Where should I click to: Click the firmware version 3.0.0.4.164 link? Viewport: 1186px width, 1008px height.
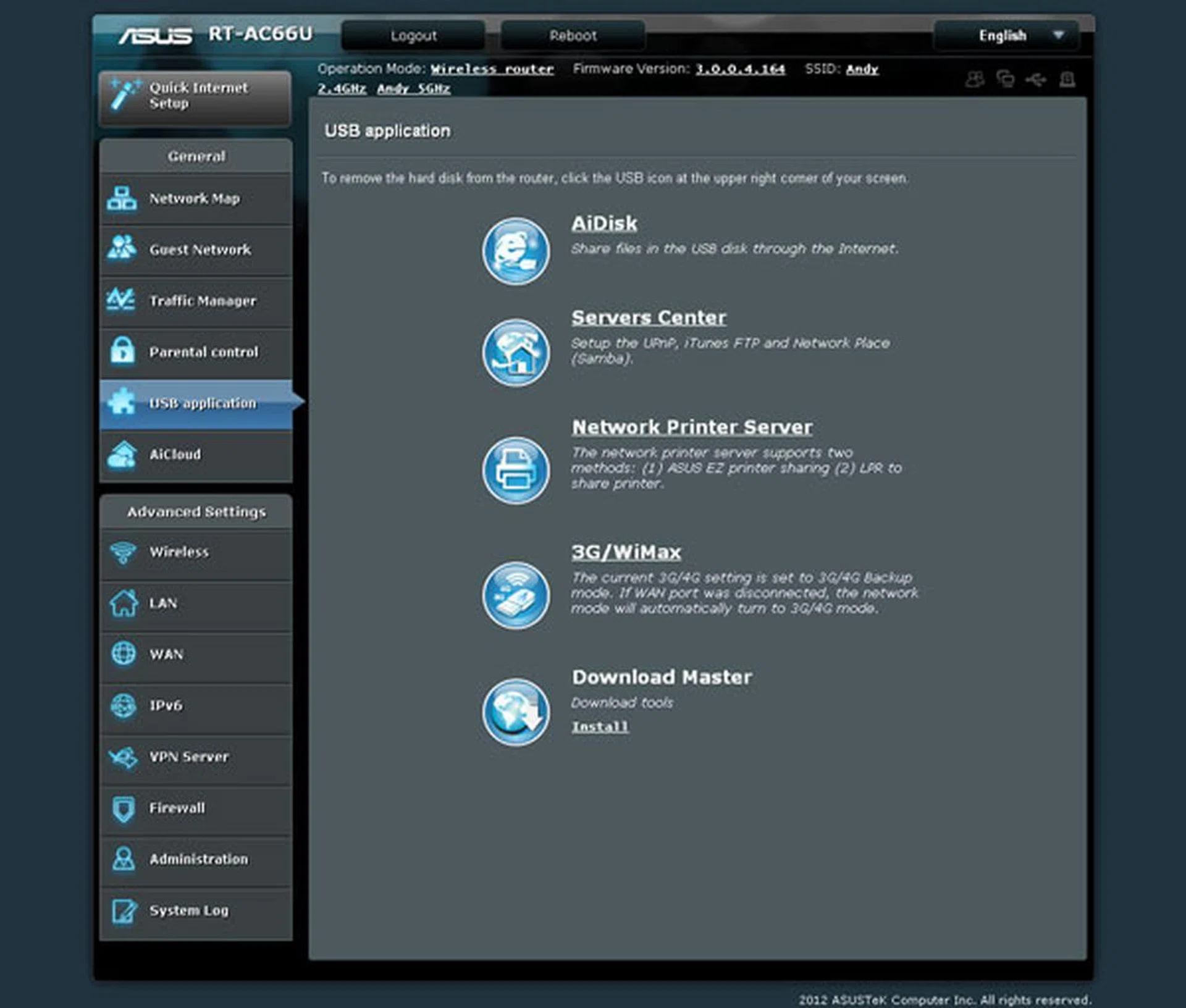[740, 69]
